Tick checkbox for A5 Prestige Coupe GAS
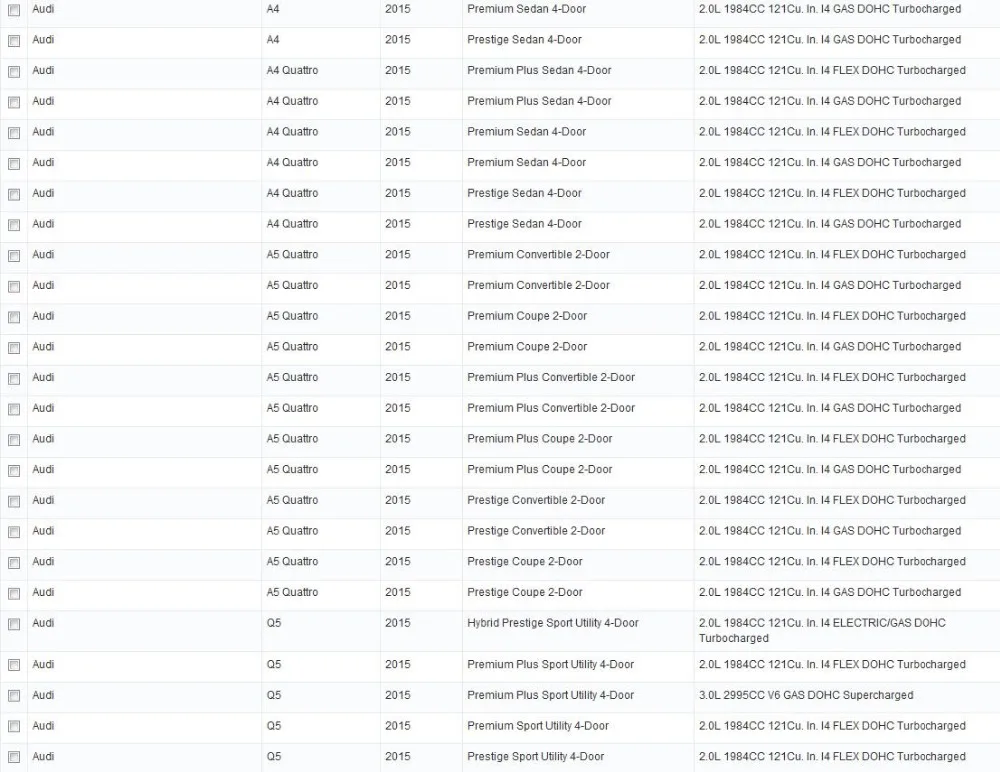The height and width of the screenshot is (772, 1000). pos(14,594)
